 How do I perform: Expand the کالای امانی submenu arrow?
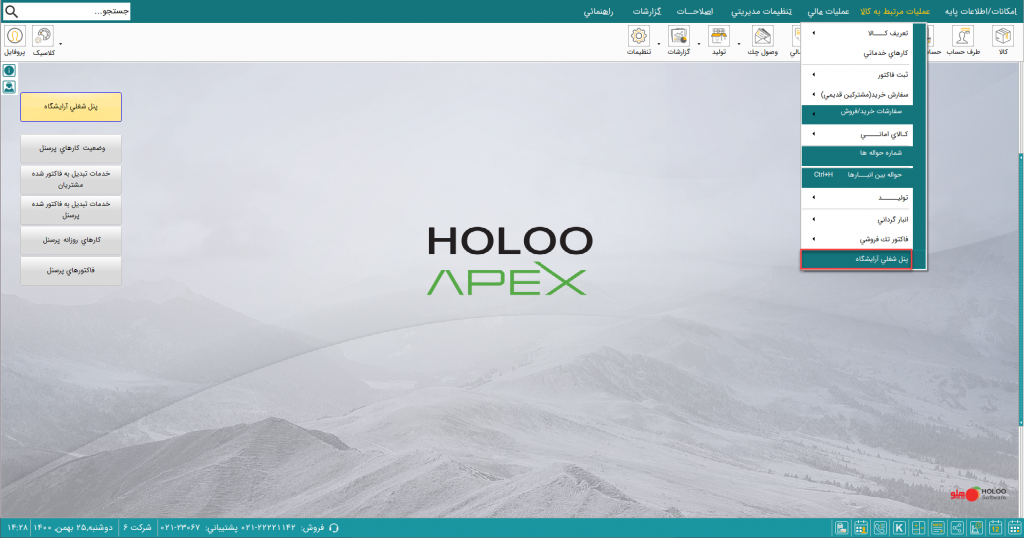[x=814, y=134]
